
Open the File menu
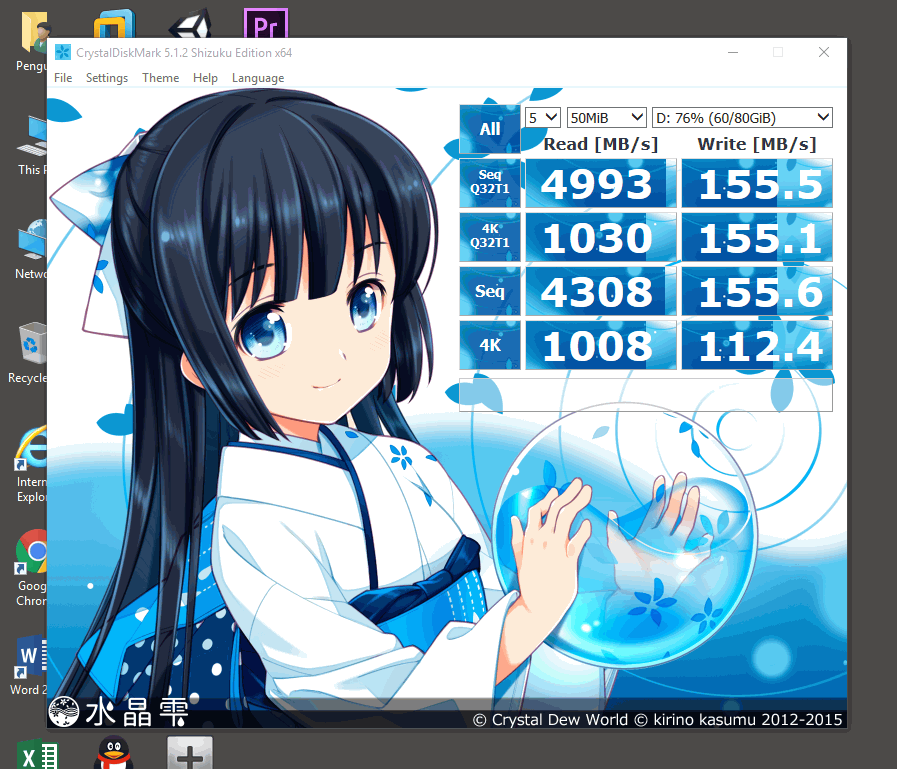click(x=63, y=78)
